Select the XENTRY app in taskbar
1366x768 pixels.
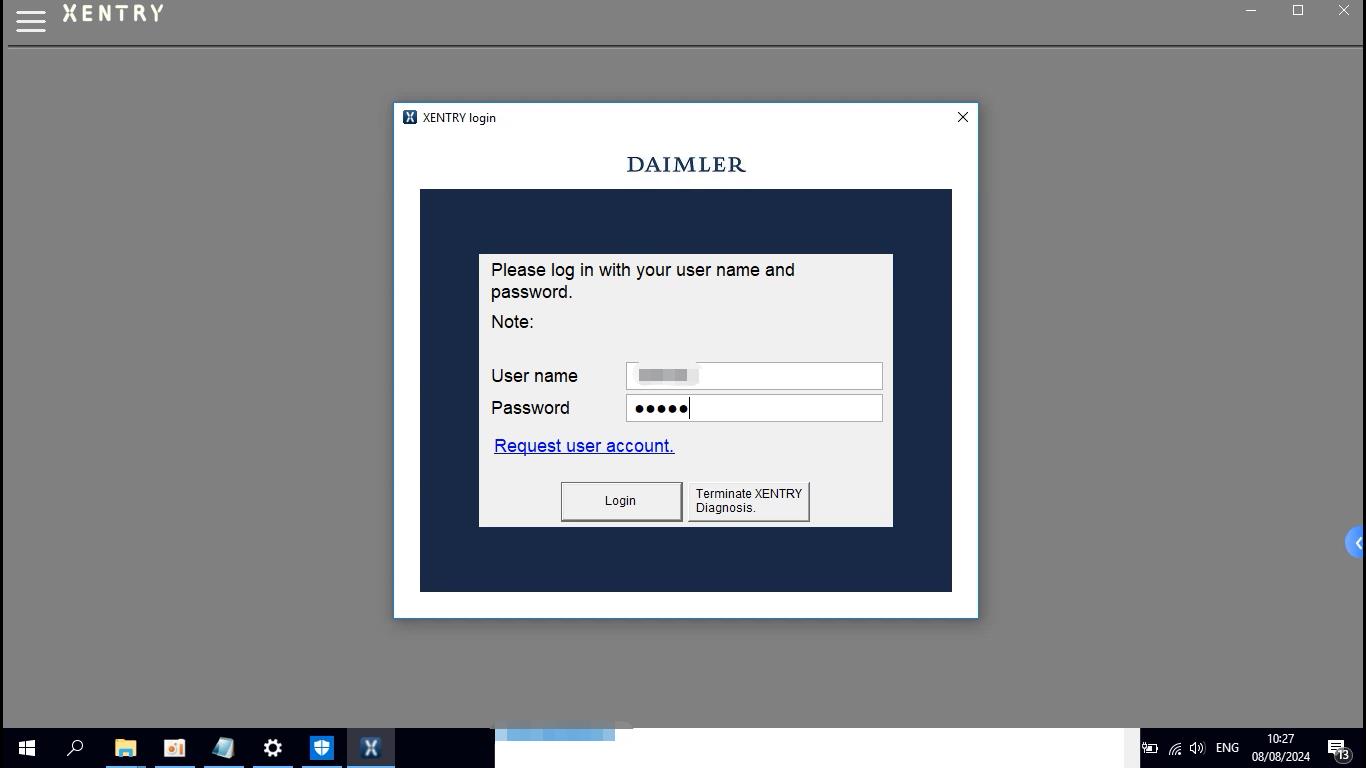coord(371,748)
